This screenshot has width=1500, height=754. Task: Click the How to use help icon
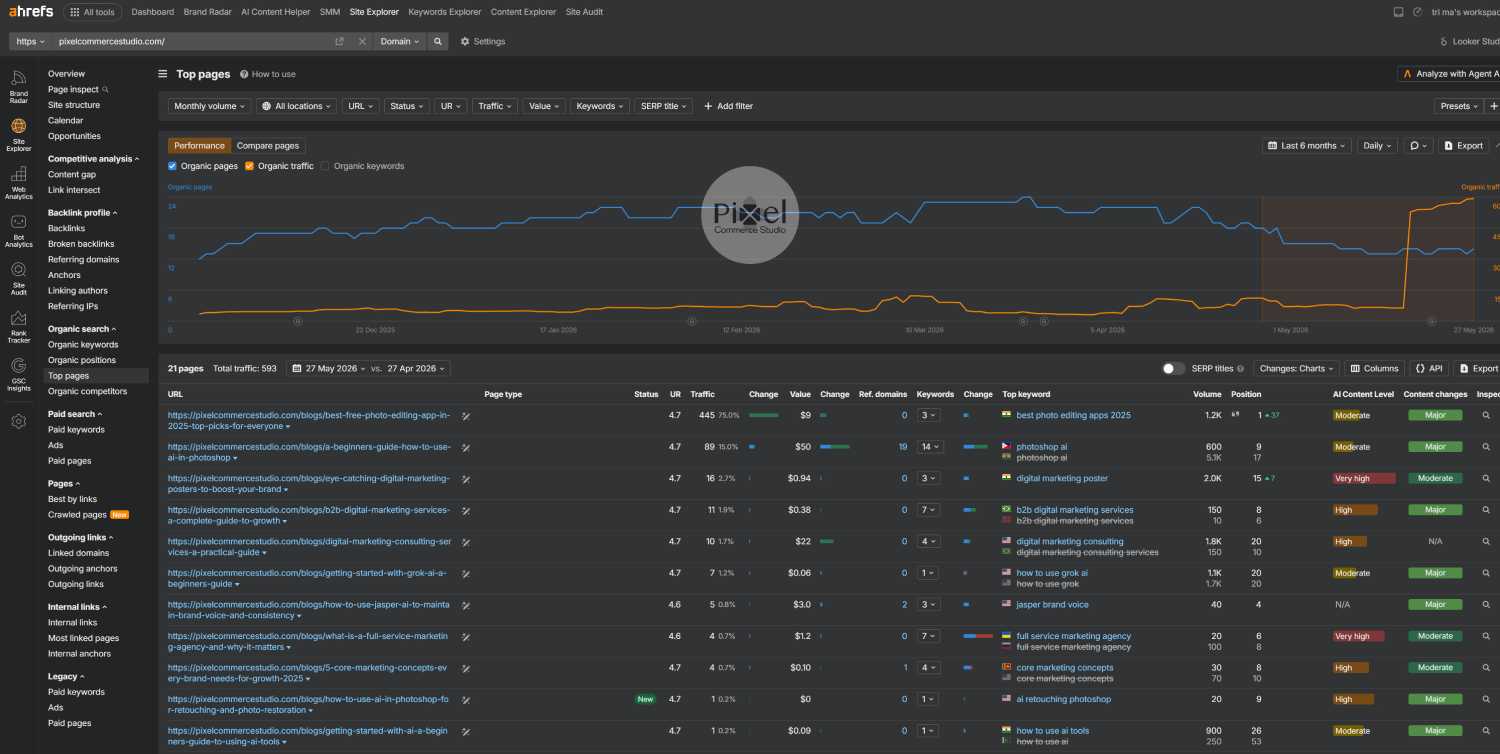(244, 74)
